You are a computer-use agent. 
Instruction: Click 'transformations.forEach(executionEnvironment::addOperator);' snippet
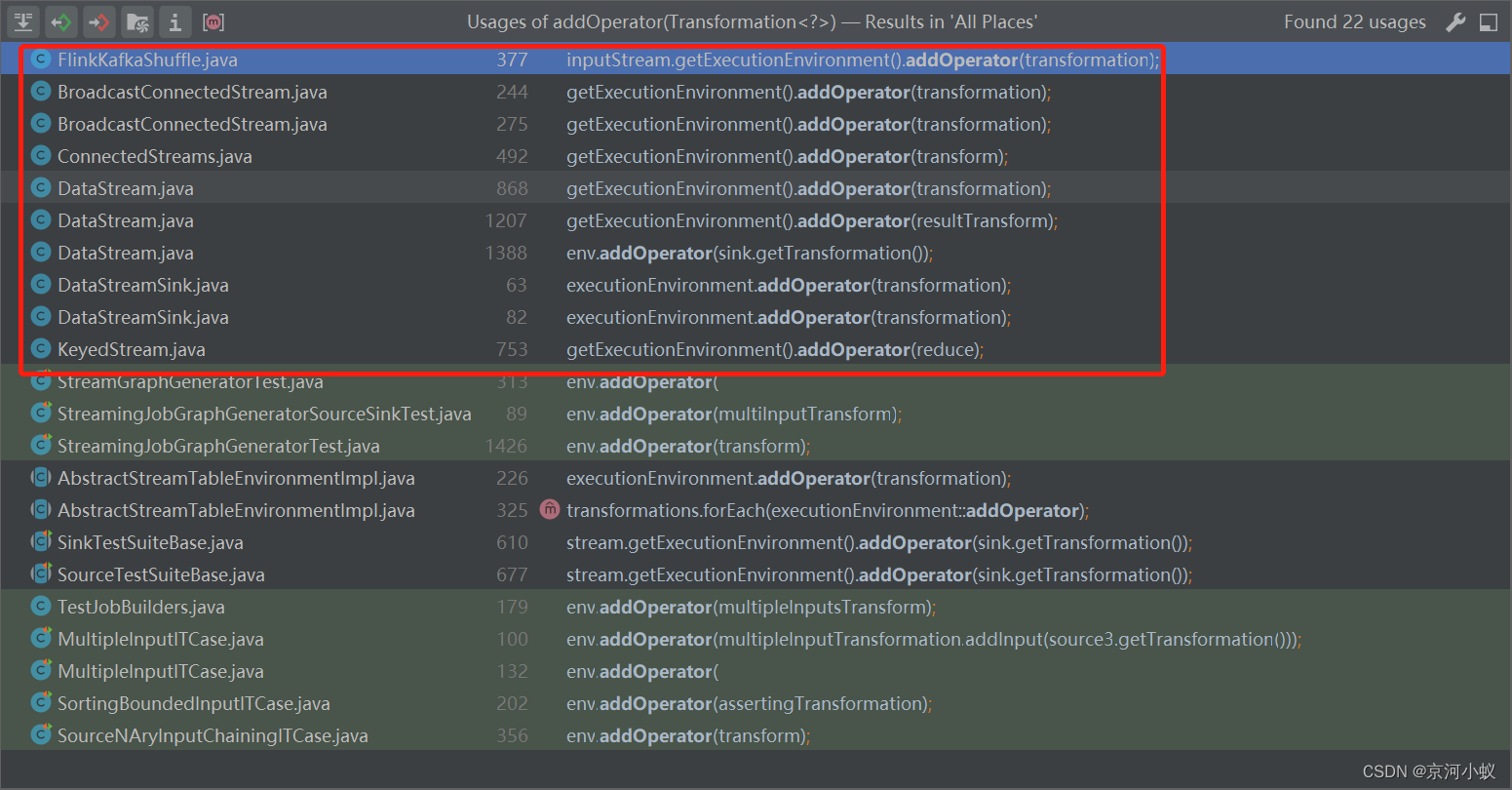click(828, 510)
